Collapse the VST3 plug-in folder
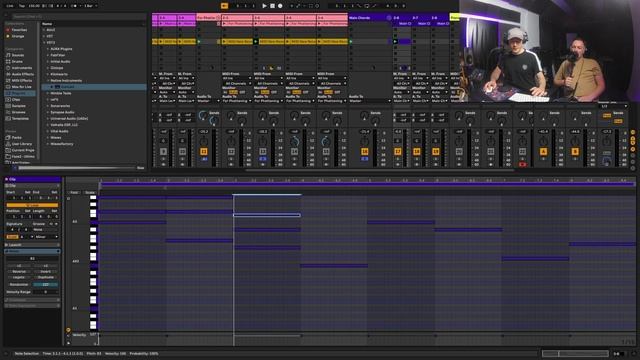 [44, 42]
